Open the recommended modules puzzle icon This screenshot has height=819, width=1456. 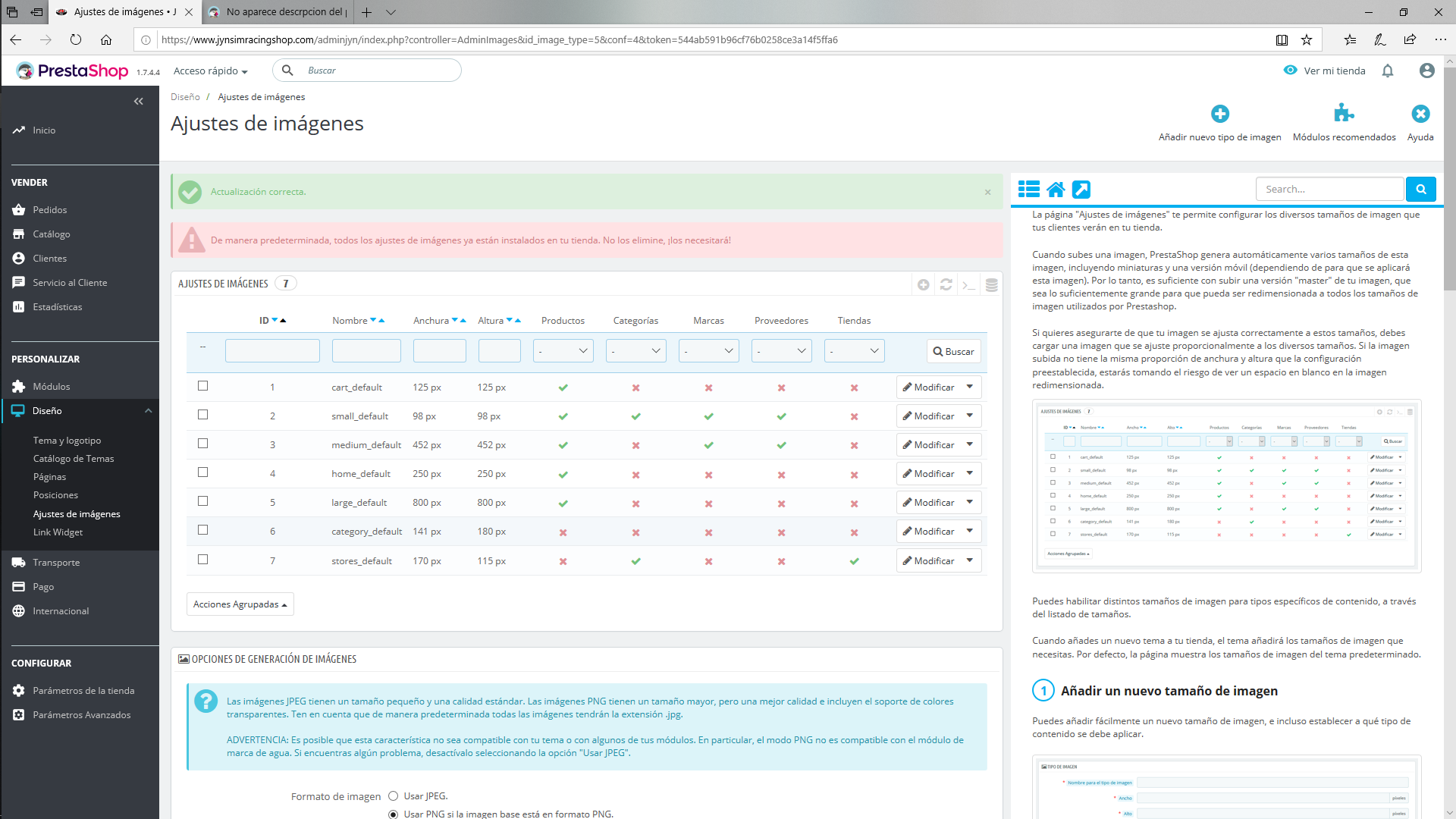(x=1344, y=114)
